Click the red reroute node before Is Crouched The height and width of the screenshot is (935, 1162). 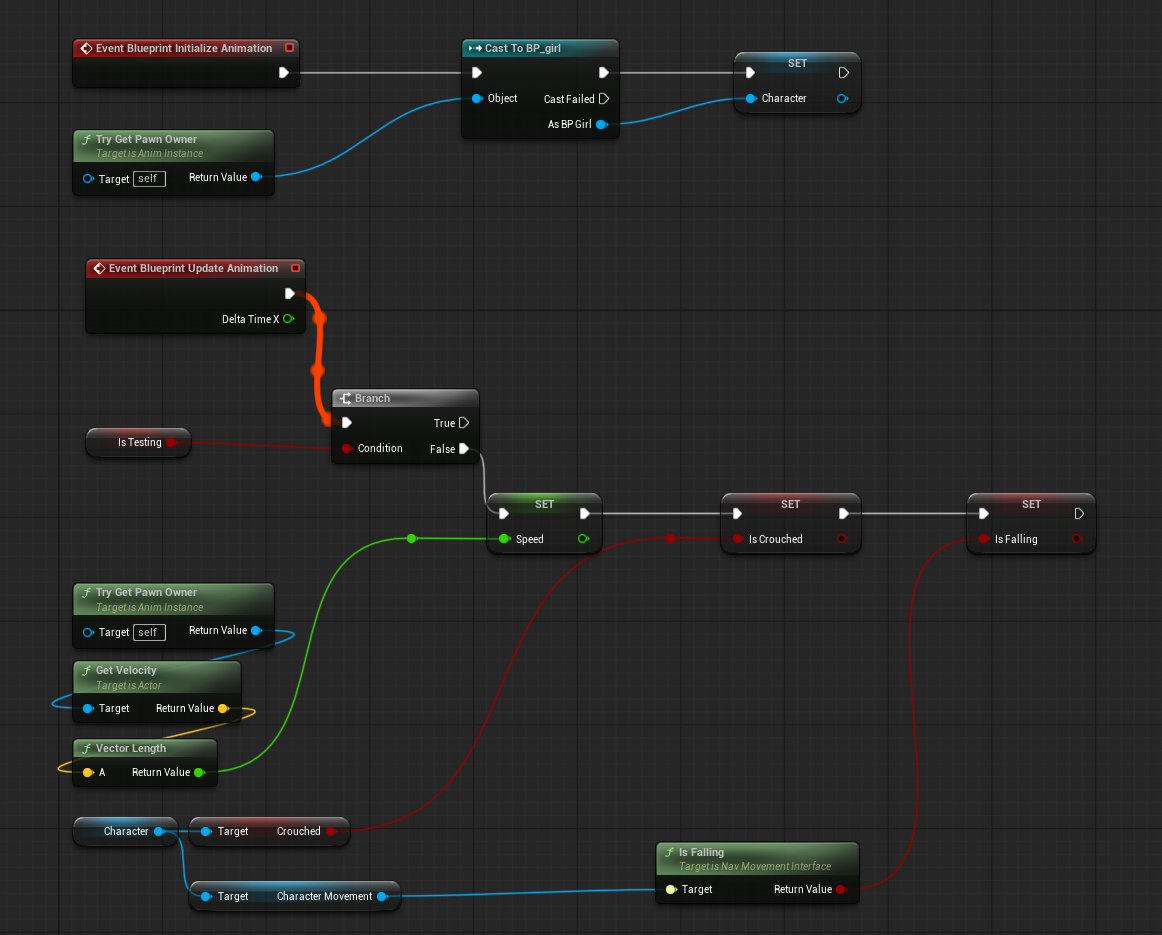coord(670,539)
